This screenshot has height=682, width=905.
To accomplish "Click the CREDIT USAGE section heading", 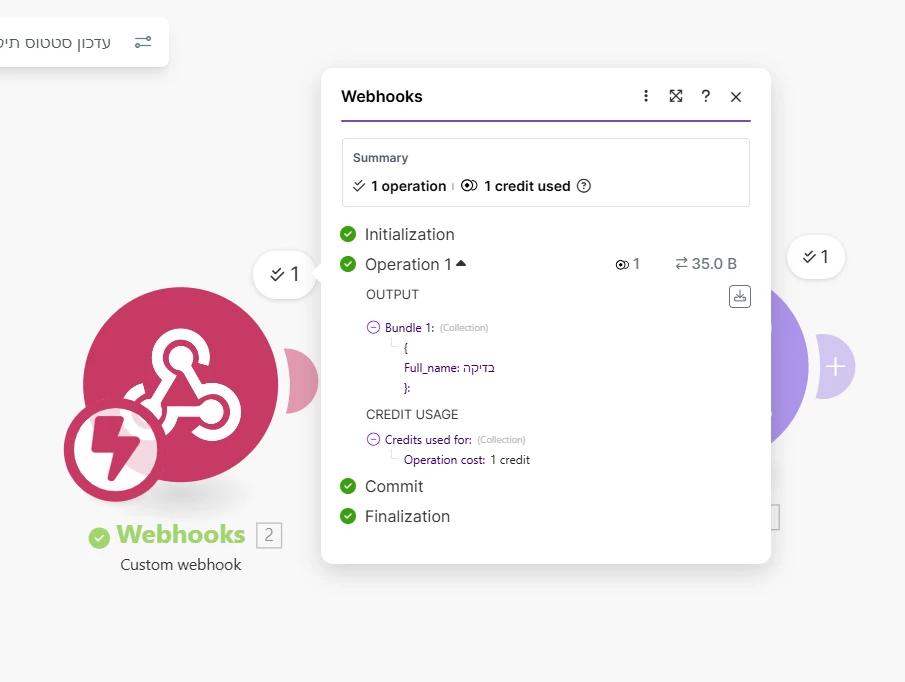I will (412, 414).
